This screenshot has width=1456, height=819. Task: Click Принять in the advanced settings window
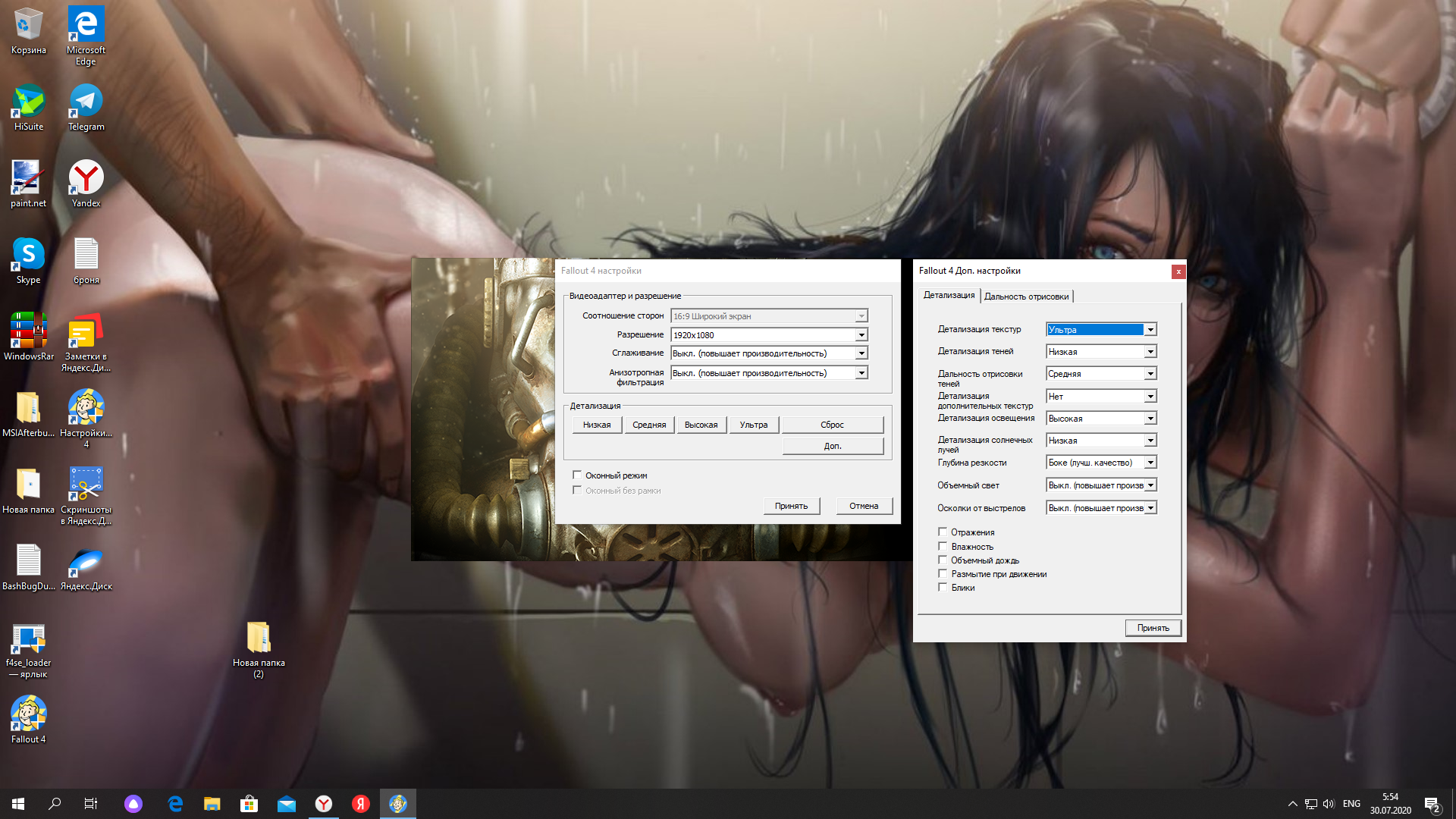pyautogui.click(x=1153, y=628)
